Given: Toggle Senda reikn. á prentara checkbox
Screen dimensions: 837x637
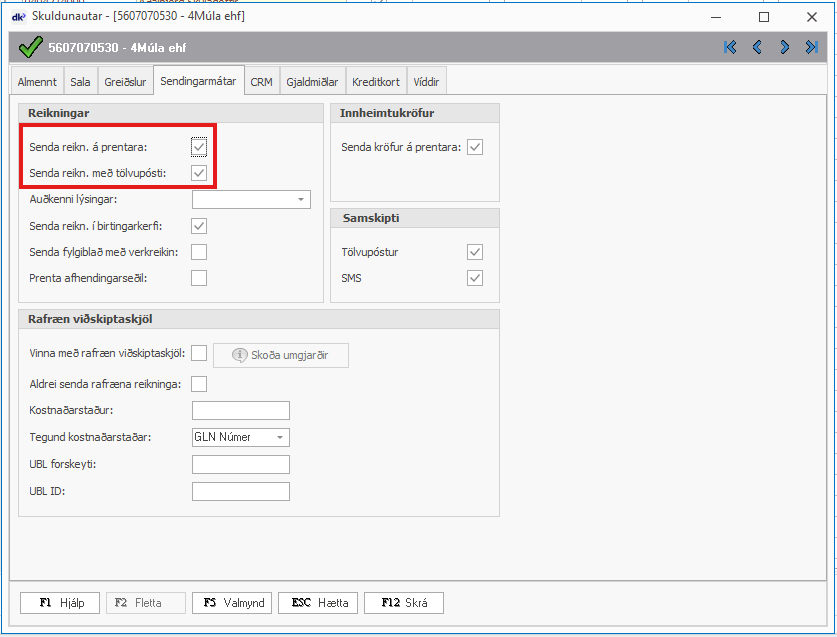Looking at the screenshot, I should tap(199, 147).
